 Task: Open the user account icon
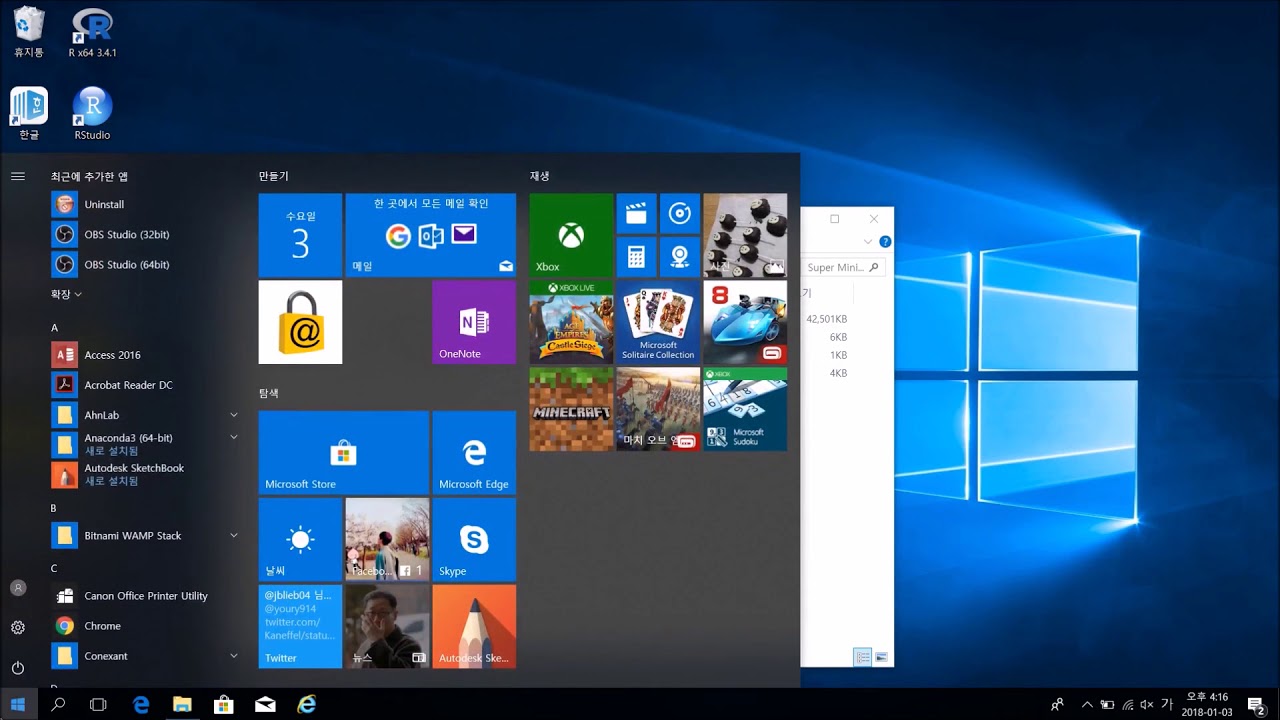coord(17,588)
